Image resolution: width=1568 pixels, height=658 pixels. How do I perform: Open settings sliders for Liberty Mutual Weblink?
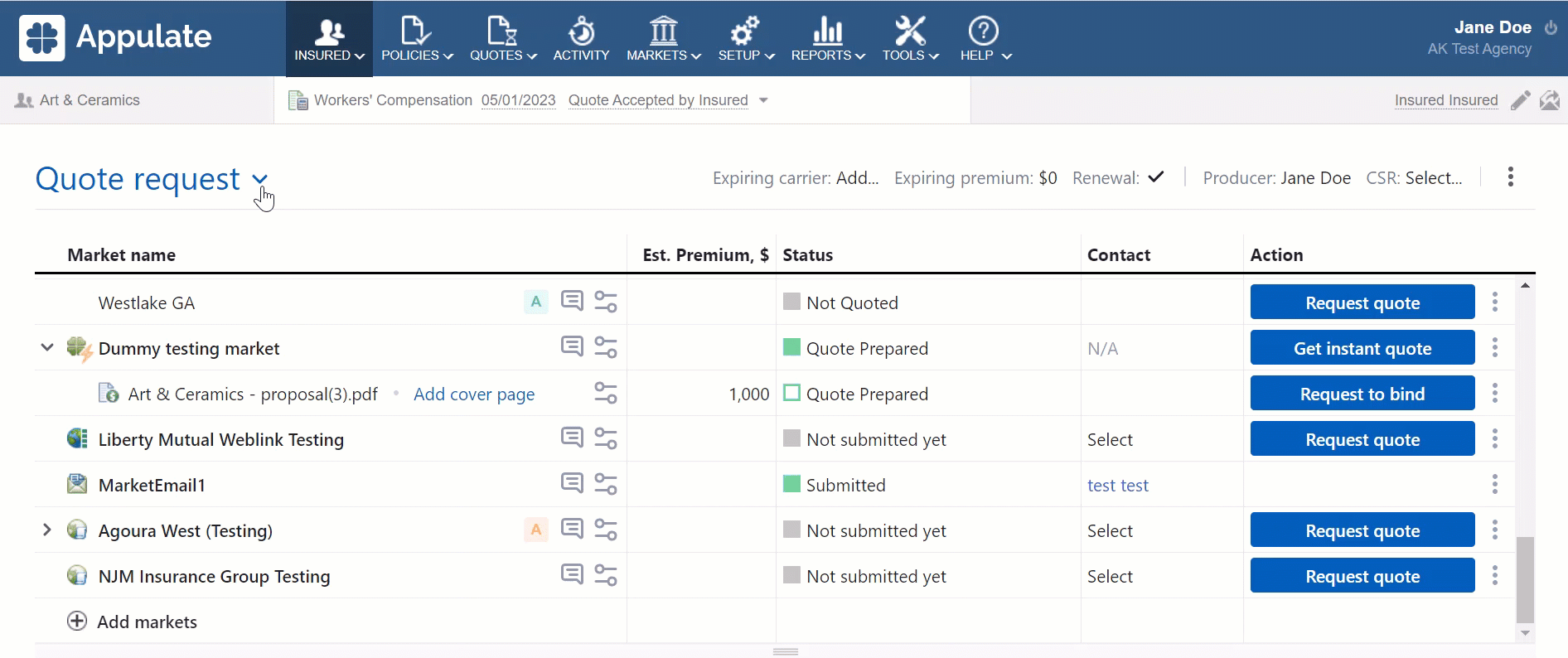click(606, 439)
